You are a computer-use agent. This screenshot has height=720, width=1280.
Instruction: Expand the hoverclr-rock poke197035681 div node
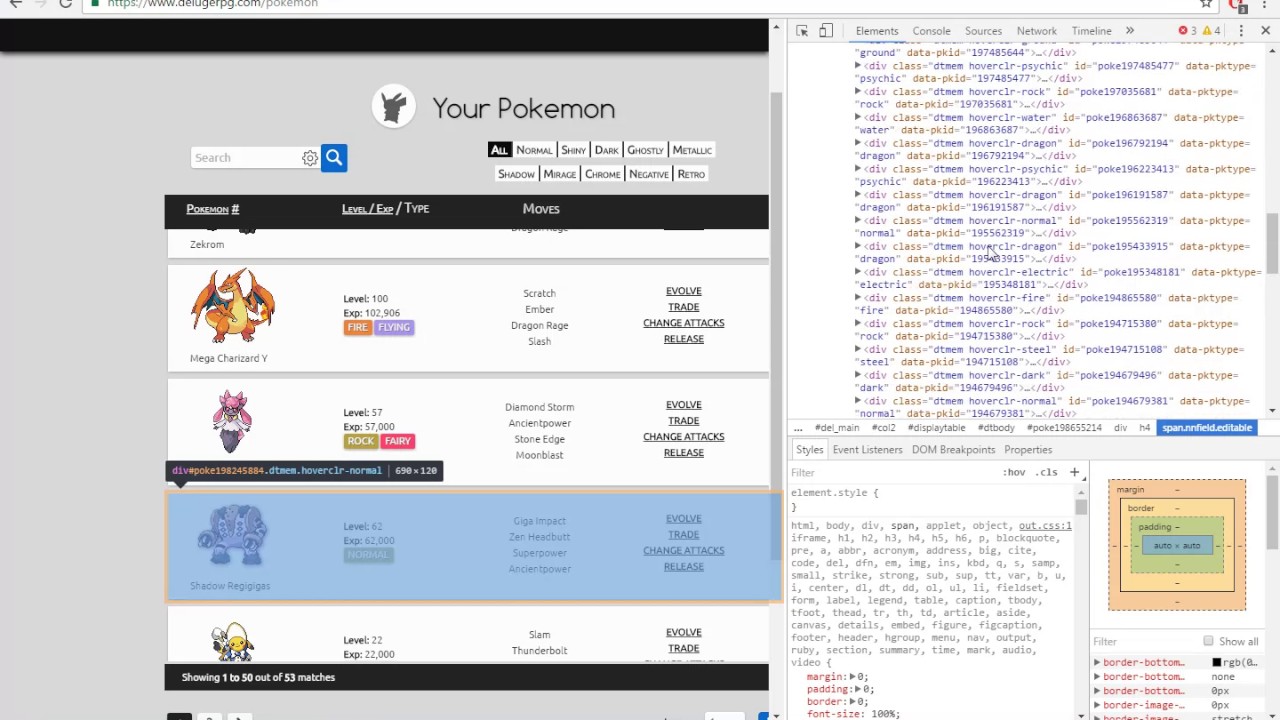[858, 92]
